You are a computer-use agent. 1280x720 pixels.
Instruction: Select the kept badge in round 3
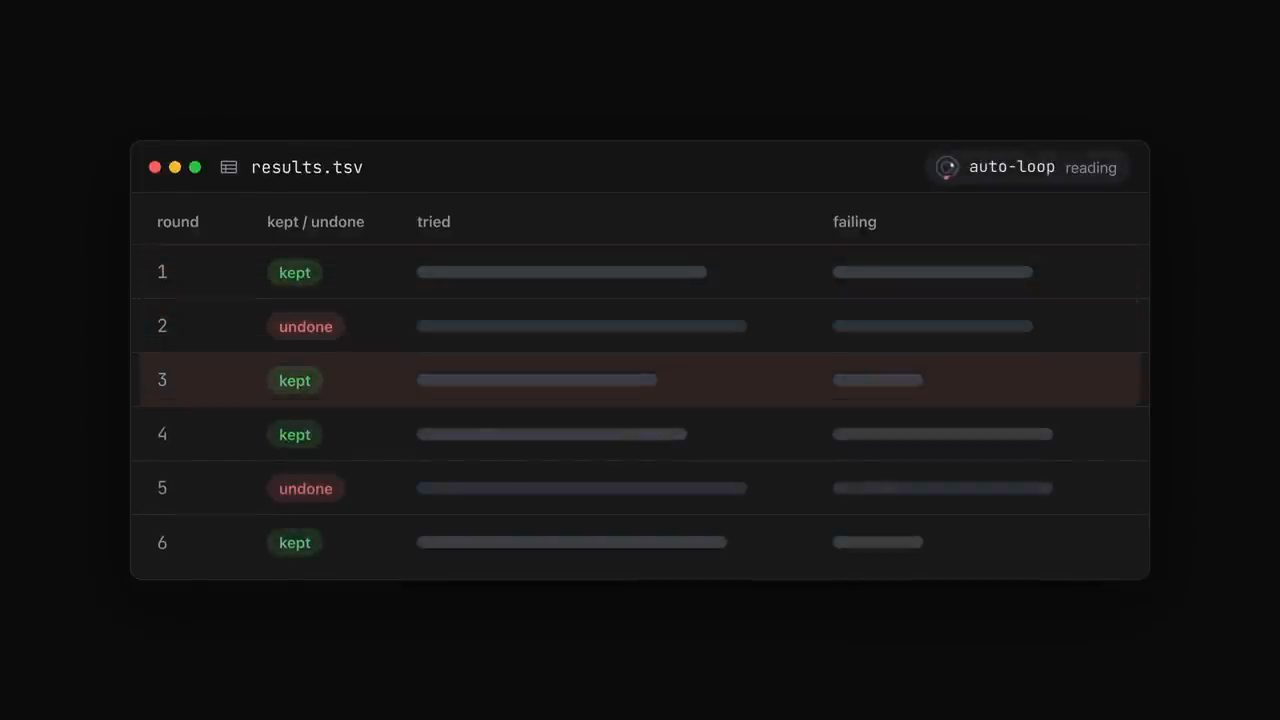[x=295, y=381]
